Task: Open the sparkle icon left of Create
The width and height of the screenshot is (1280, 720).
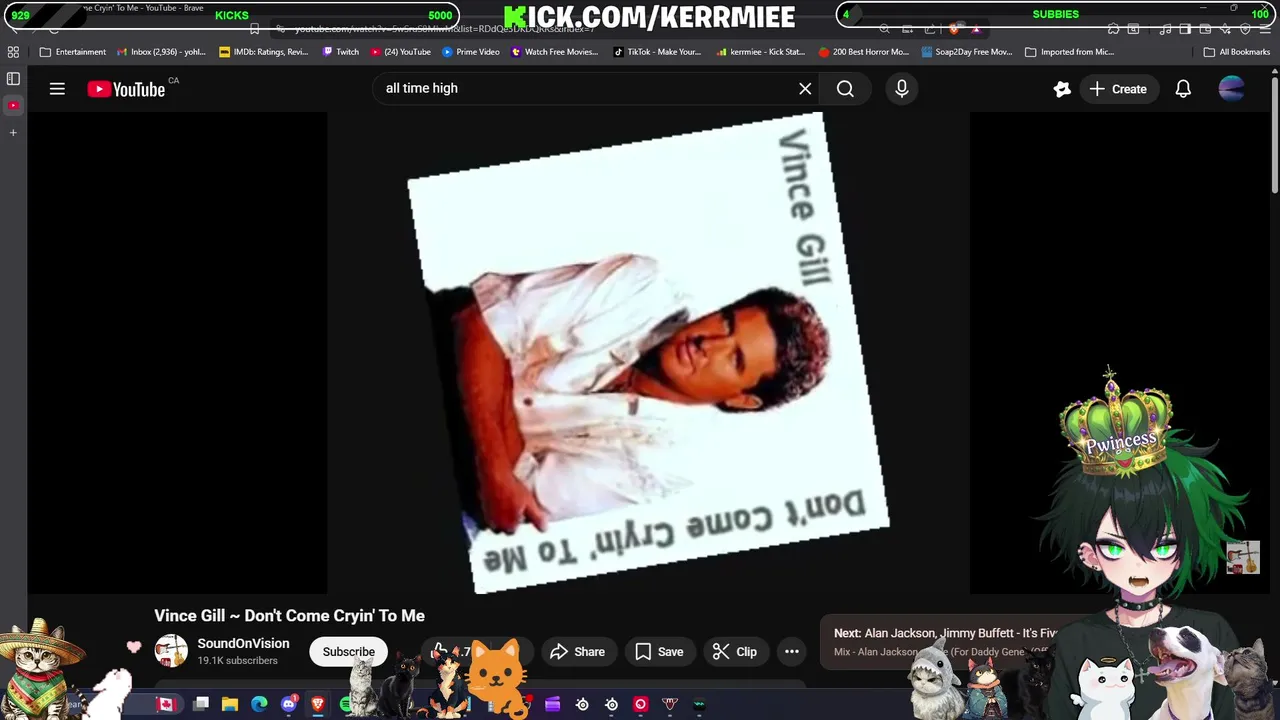Action: [1062, 89]
